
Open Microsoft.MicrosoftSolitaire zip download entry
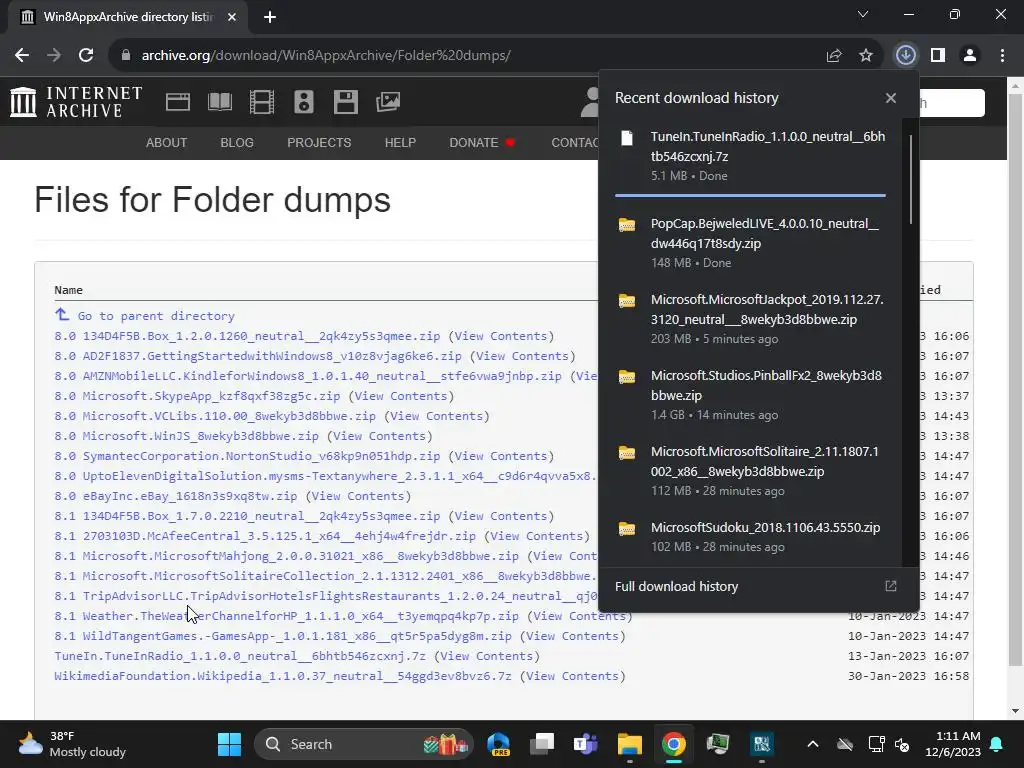752,470
